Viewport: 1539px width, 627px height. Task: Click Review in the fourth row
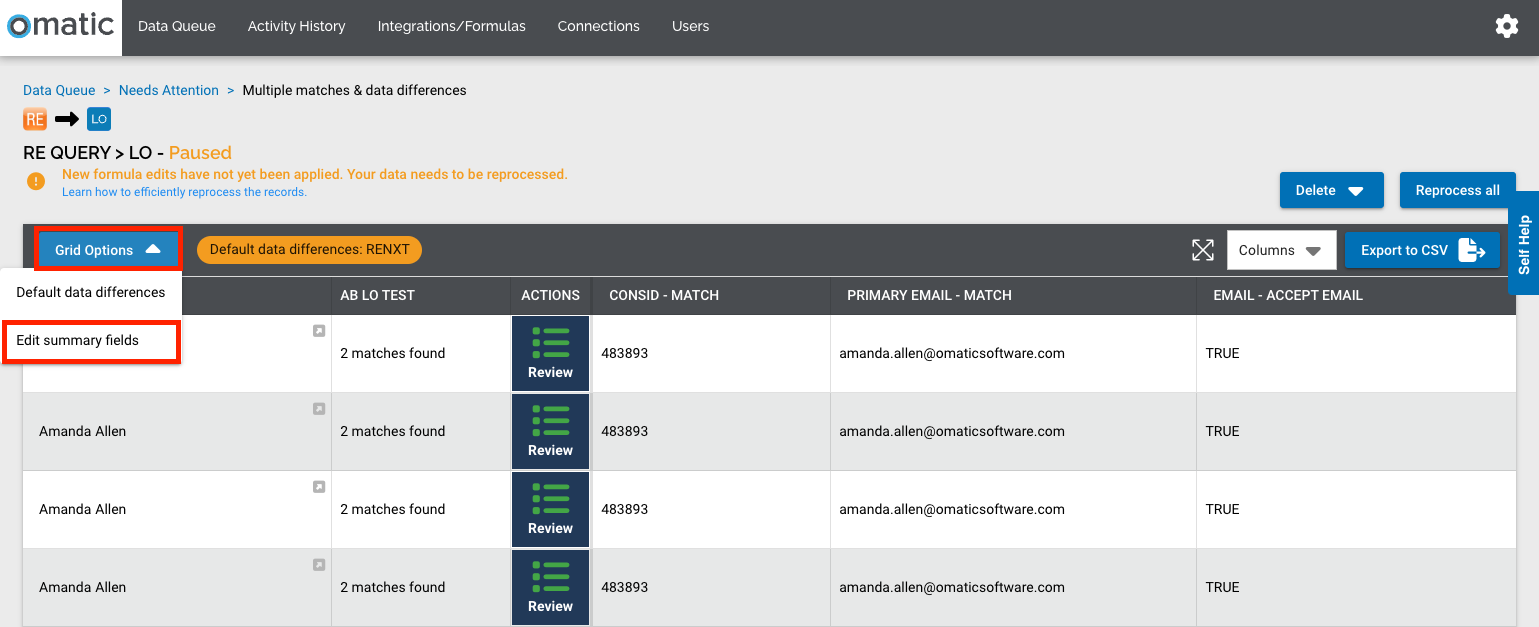(x=550, y=587)
